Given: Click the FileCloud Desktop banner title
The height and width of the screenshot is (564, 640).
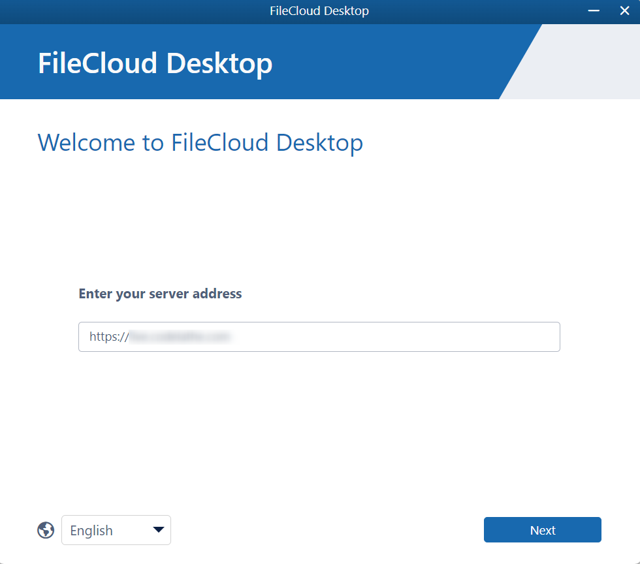Looking at the screenshot, I should 155,64.
